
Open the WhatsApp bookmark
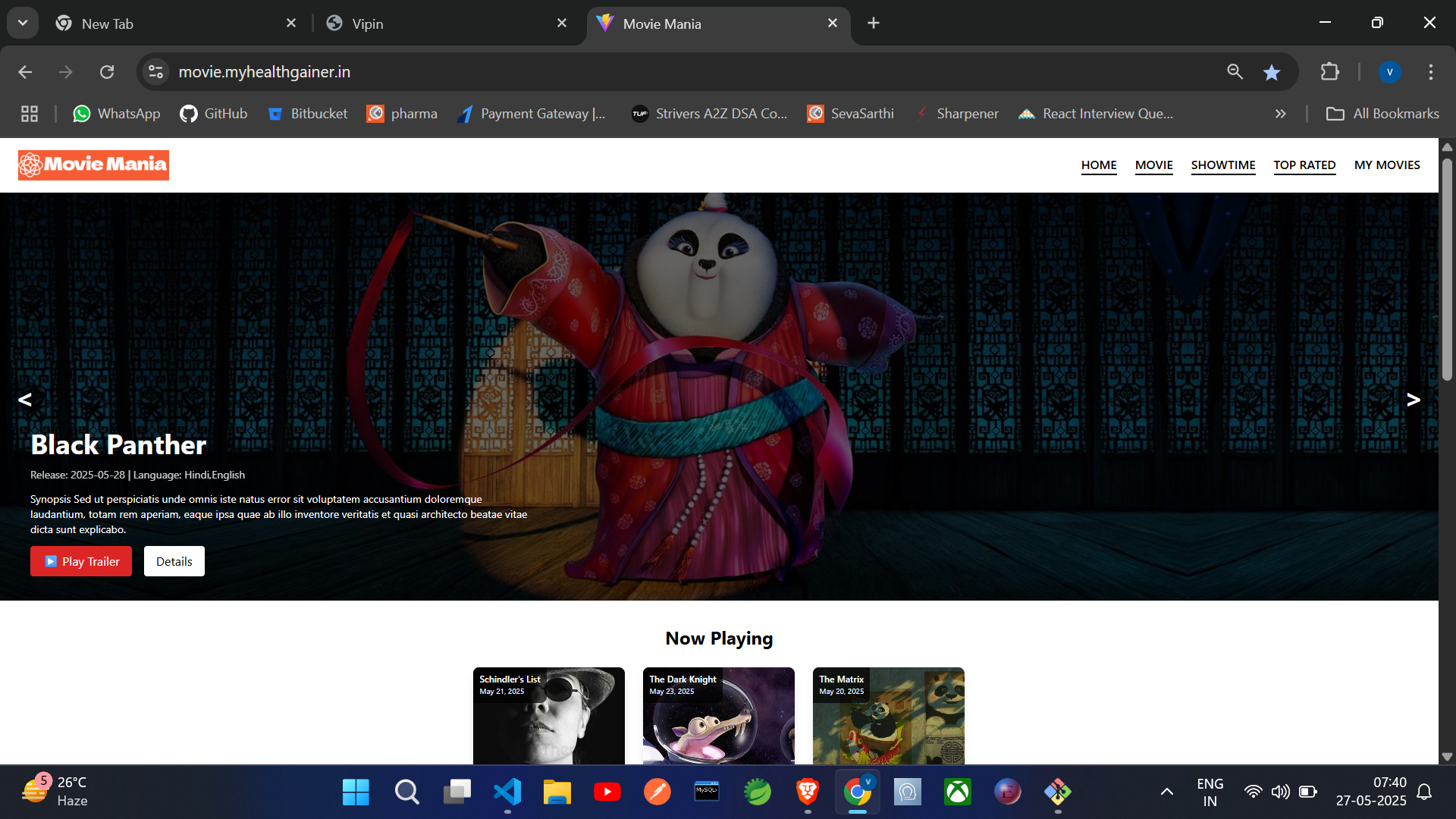coord(116,114)
